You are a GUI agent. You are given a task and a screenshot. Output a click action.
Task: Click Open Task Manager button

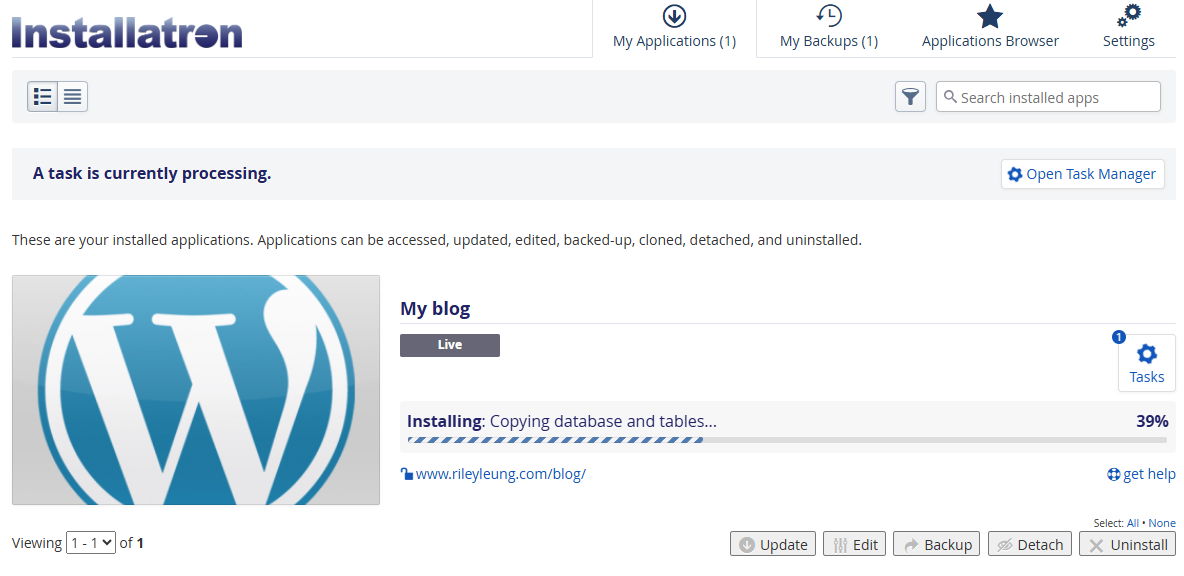coord(1083,174)
